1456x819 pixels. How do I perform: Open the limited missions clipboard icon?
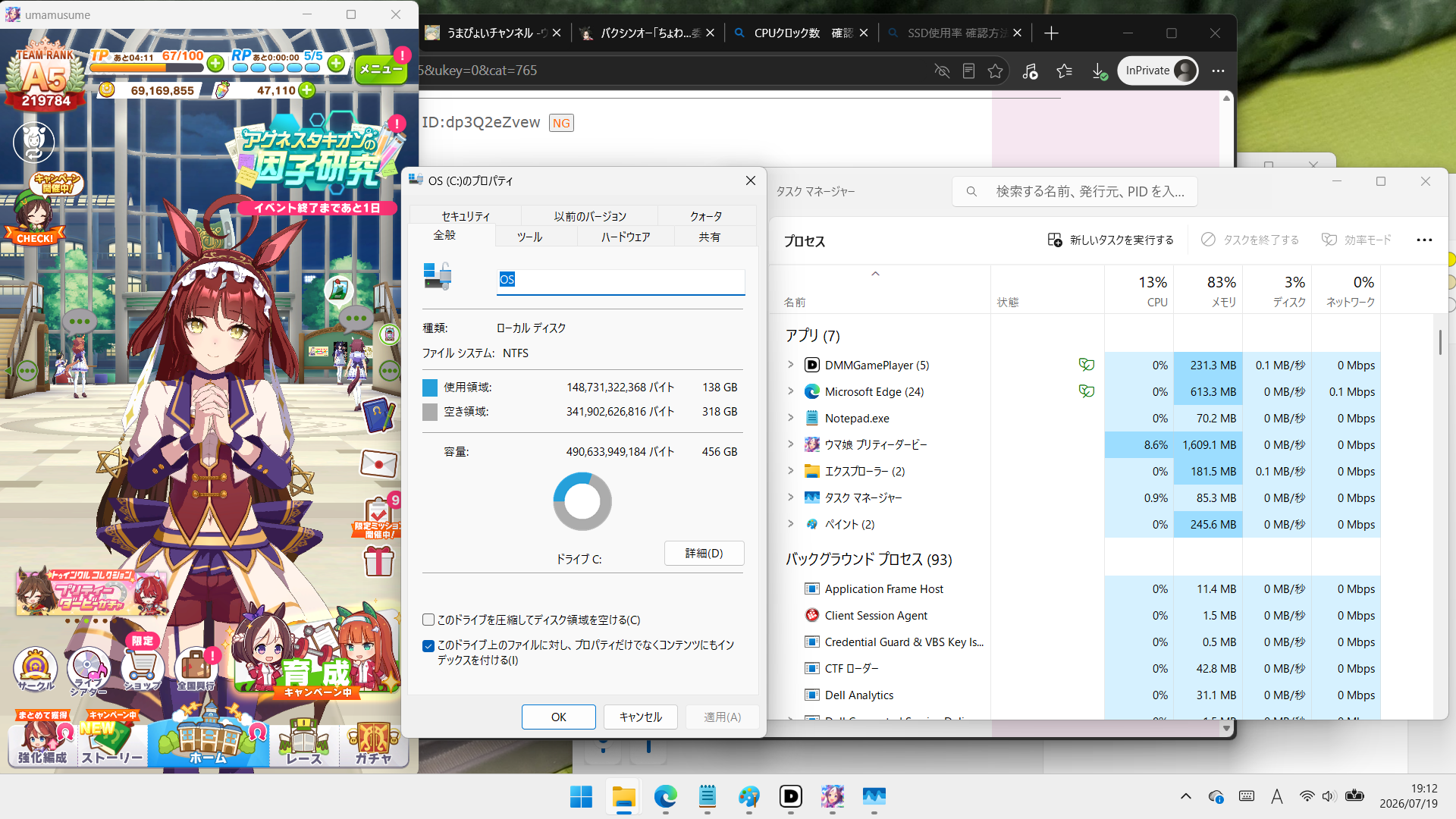tap(377, 517)
